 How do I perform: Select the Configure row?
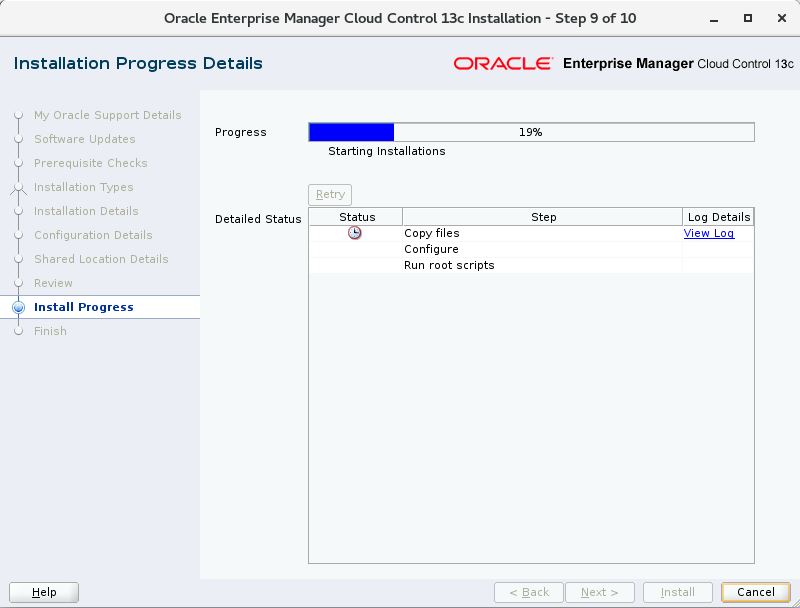pos(531,249)
